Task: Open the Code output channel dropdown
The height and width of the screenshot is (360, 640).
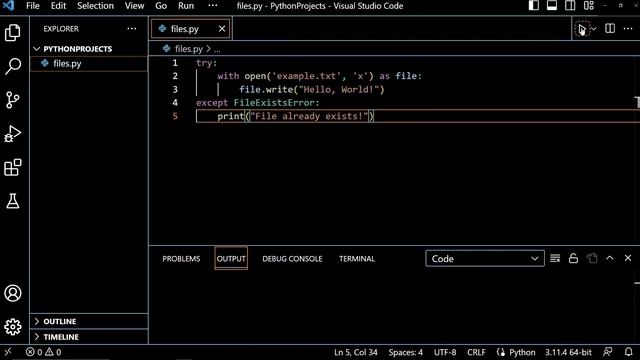Action: (485, 259)
